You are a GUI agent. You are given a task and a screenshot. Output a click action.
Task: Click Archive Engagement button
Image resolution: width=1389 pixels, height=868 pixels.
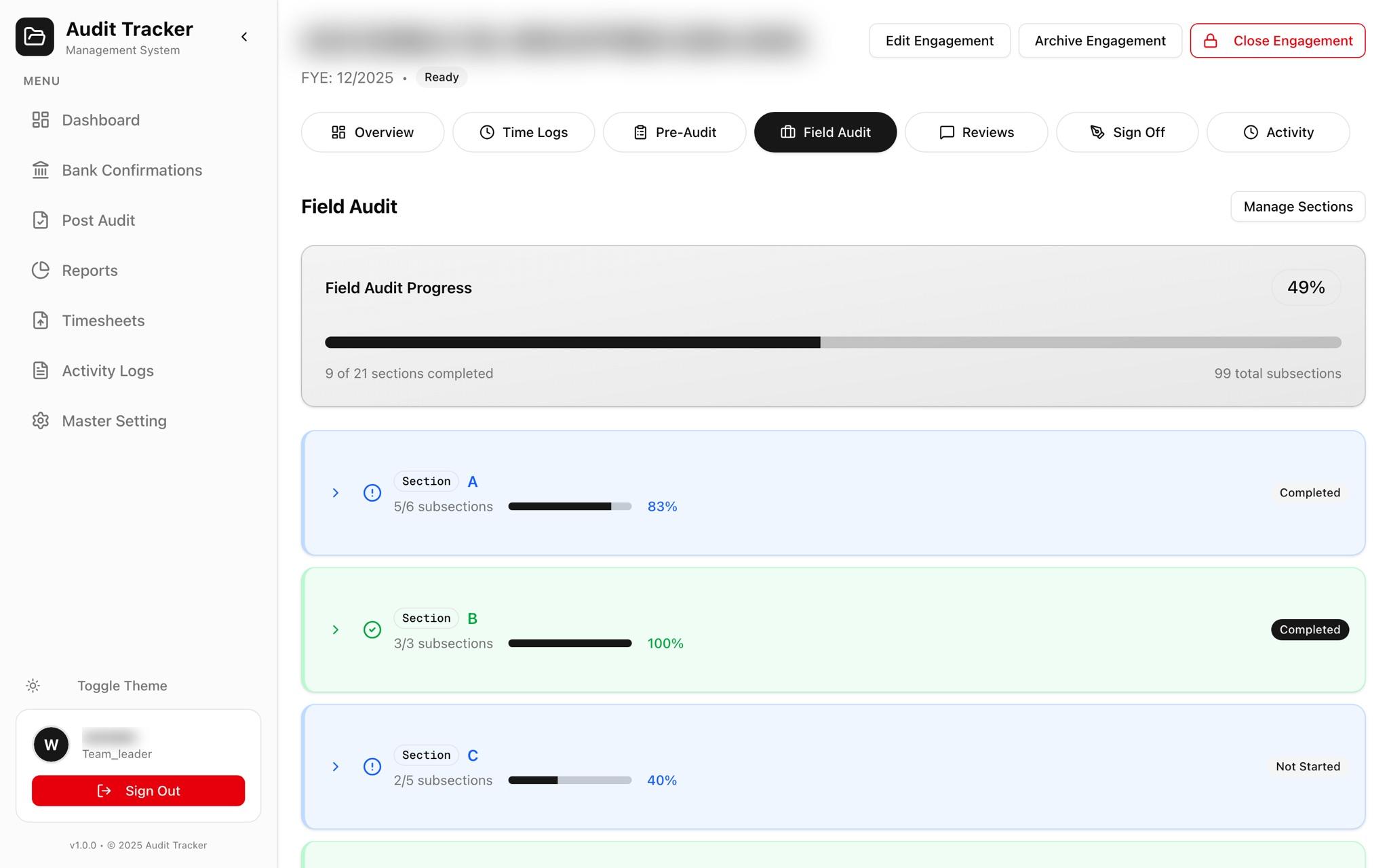click(x=1100, y=41)
